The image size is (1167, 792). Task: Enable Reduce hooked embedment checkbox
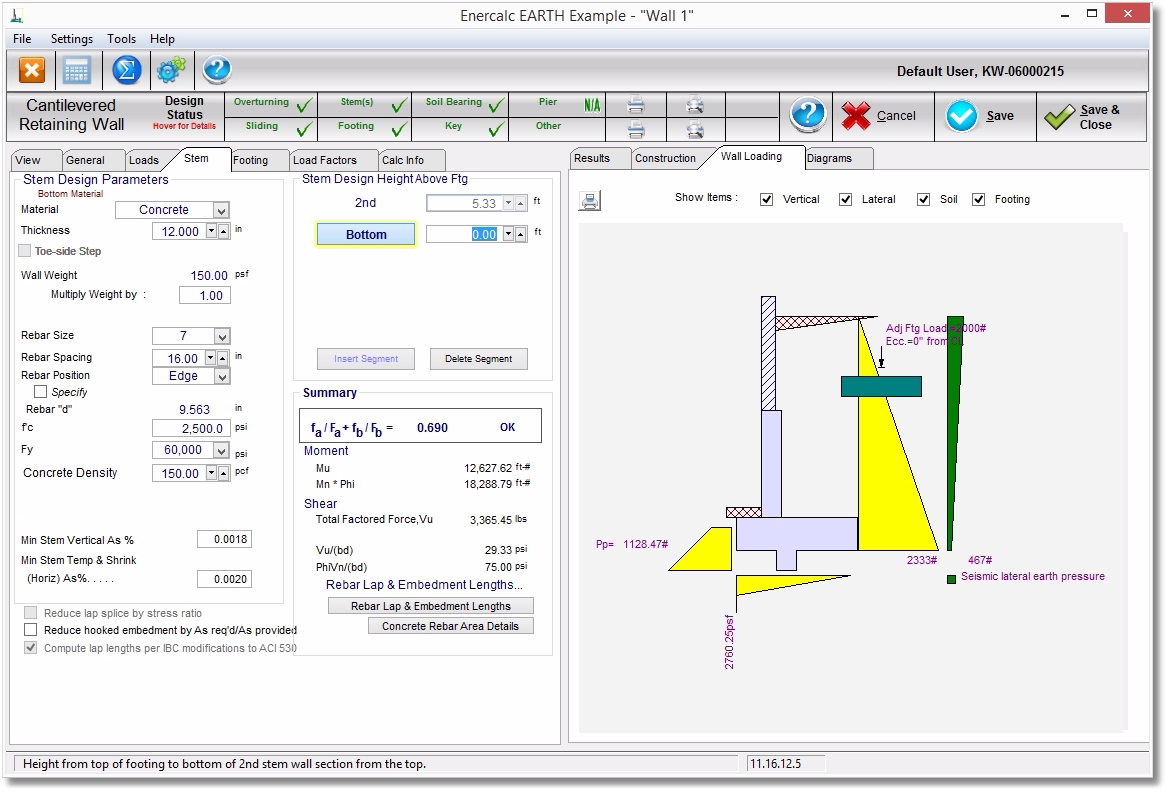point(31,630)
